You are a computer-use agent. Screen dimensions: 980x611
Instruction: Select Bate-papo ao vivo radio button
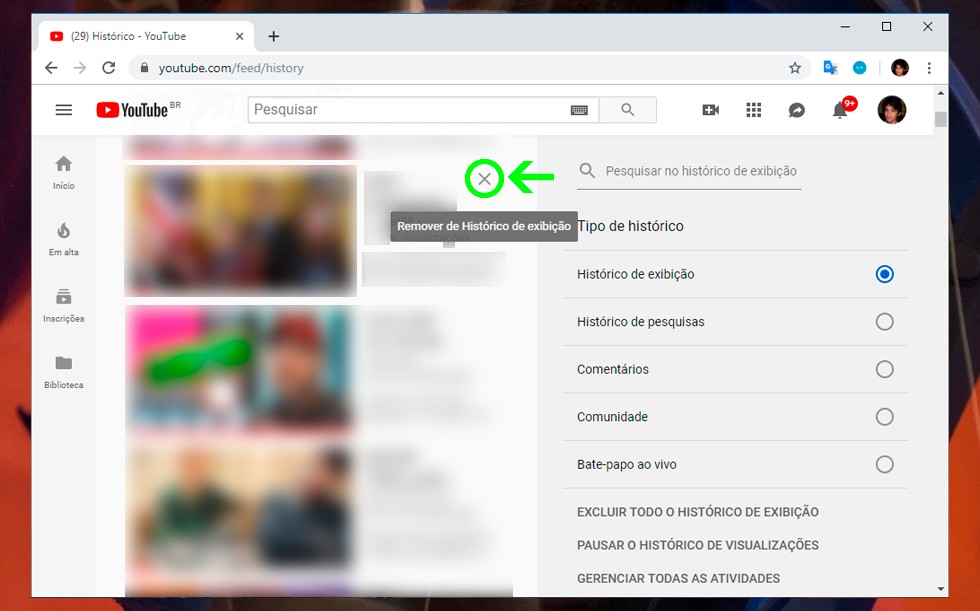(x=884, y=464)
